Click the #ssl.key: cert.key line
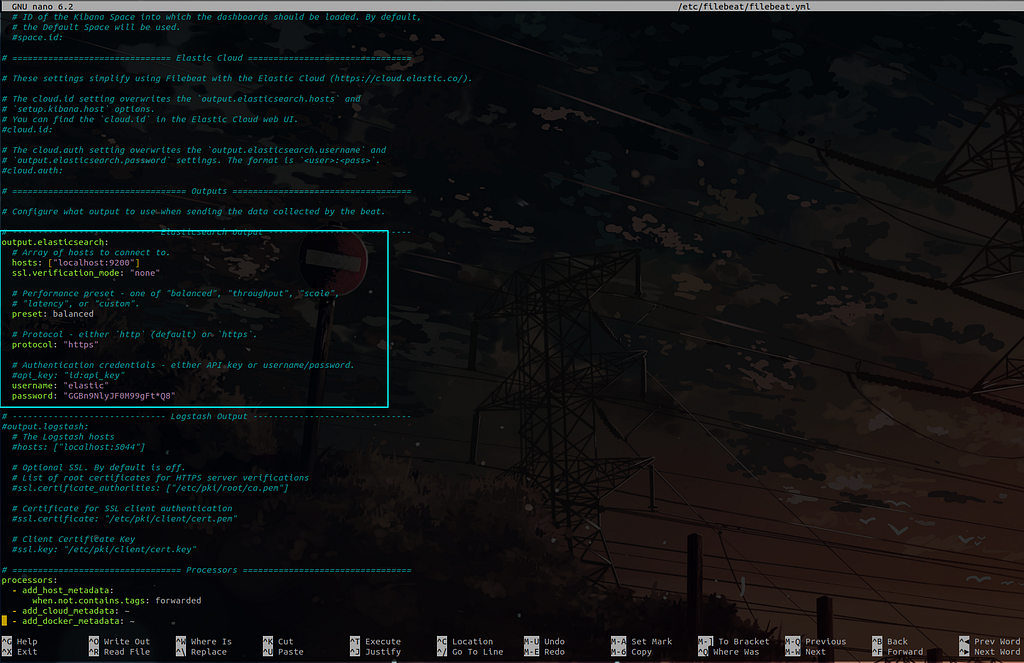Image resolution: width=1024 pixels, height=663 pixels. (104, 549)
